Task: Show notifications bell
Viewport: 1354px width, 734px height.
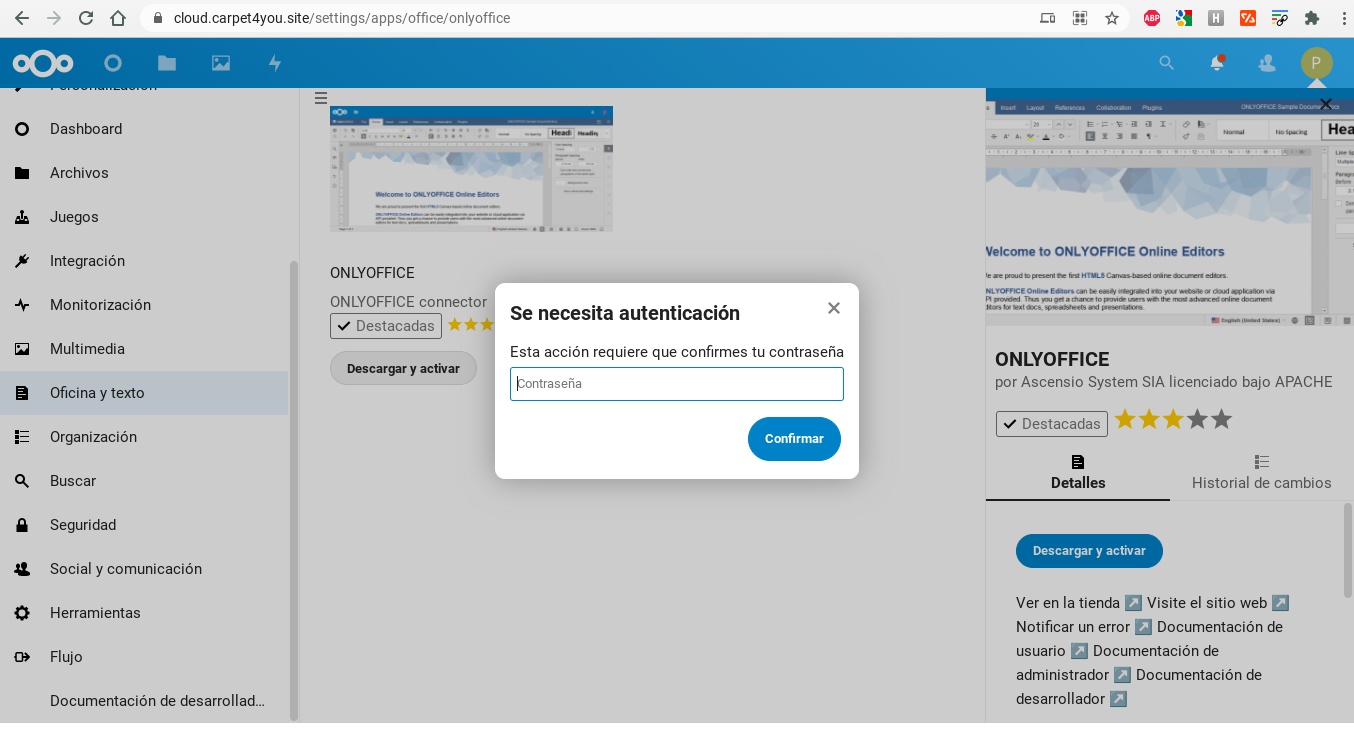Action: click(x=1216, y=63)
